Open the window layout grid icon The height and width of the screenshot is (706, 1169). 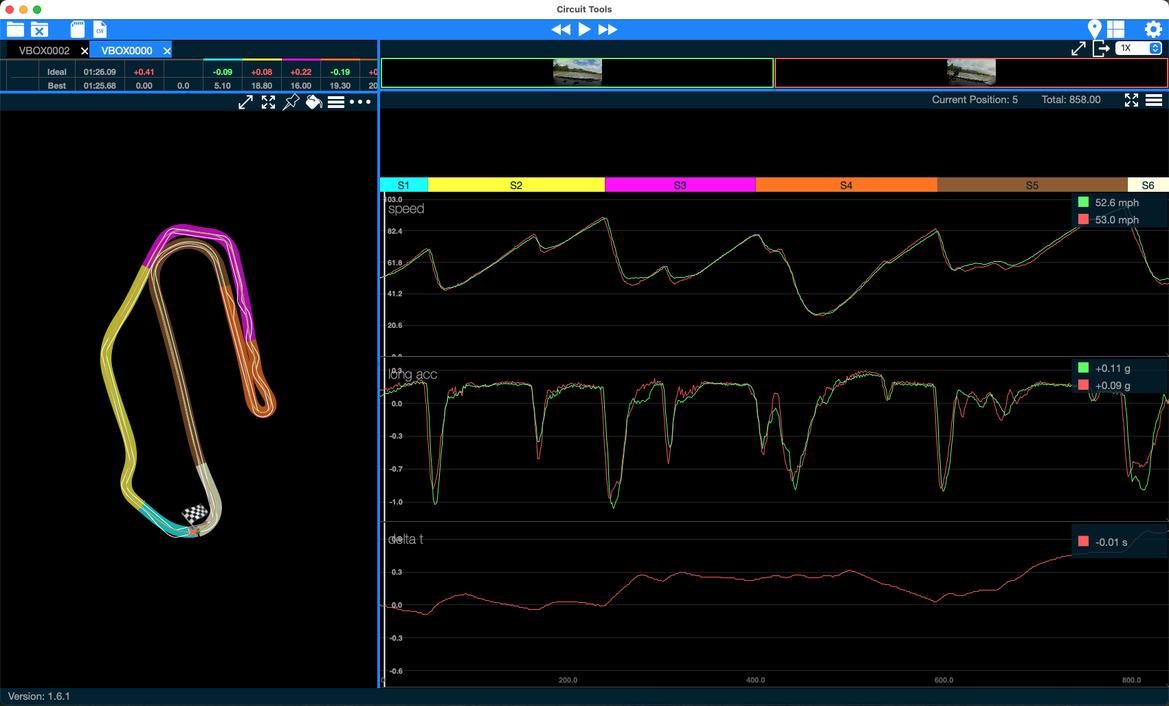[x=1116, y=30]
